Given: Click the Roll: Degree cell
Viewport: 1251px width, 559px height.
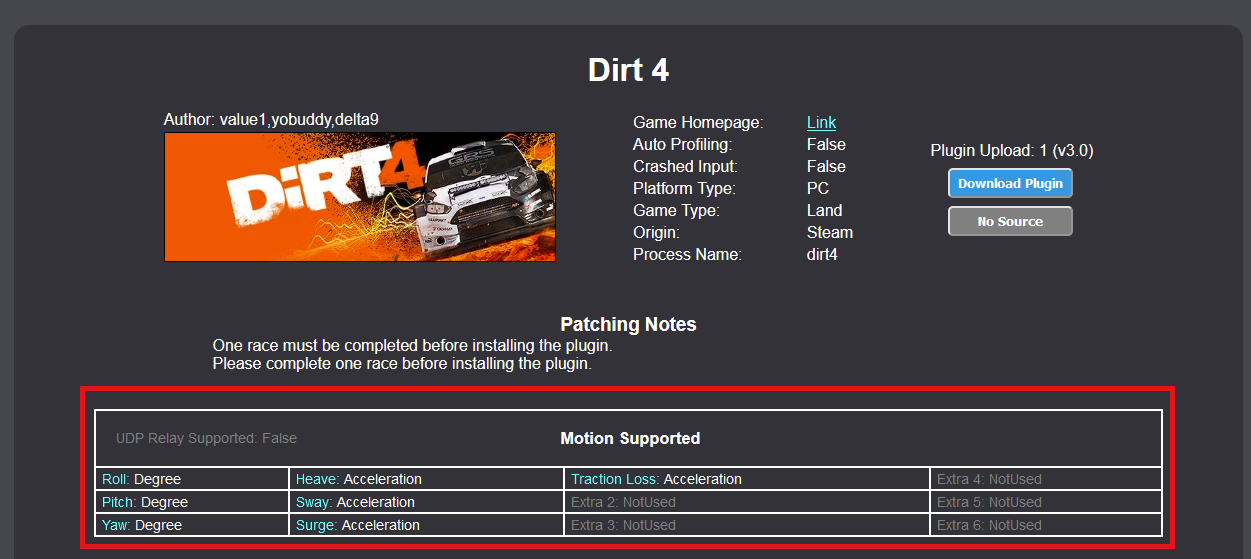Looking at the screenshot, I should click(x=192, y=479).
